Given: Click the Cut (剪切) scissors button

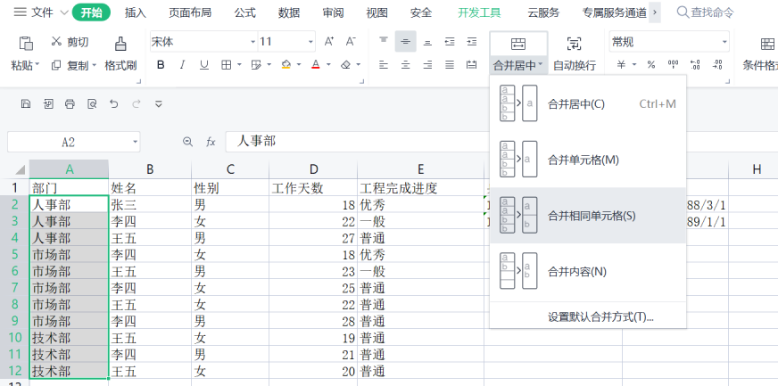Looking at the screenshot, I should (70, 42).
